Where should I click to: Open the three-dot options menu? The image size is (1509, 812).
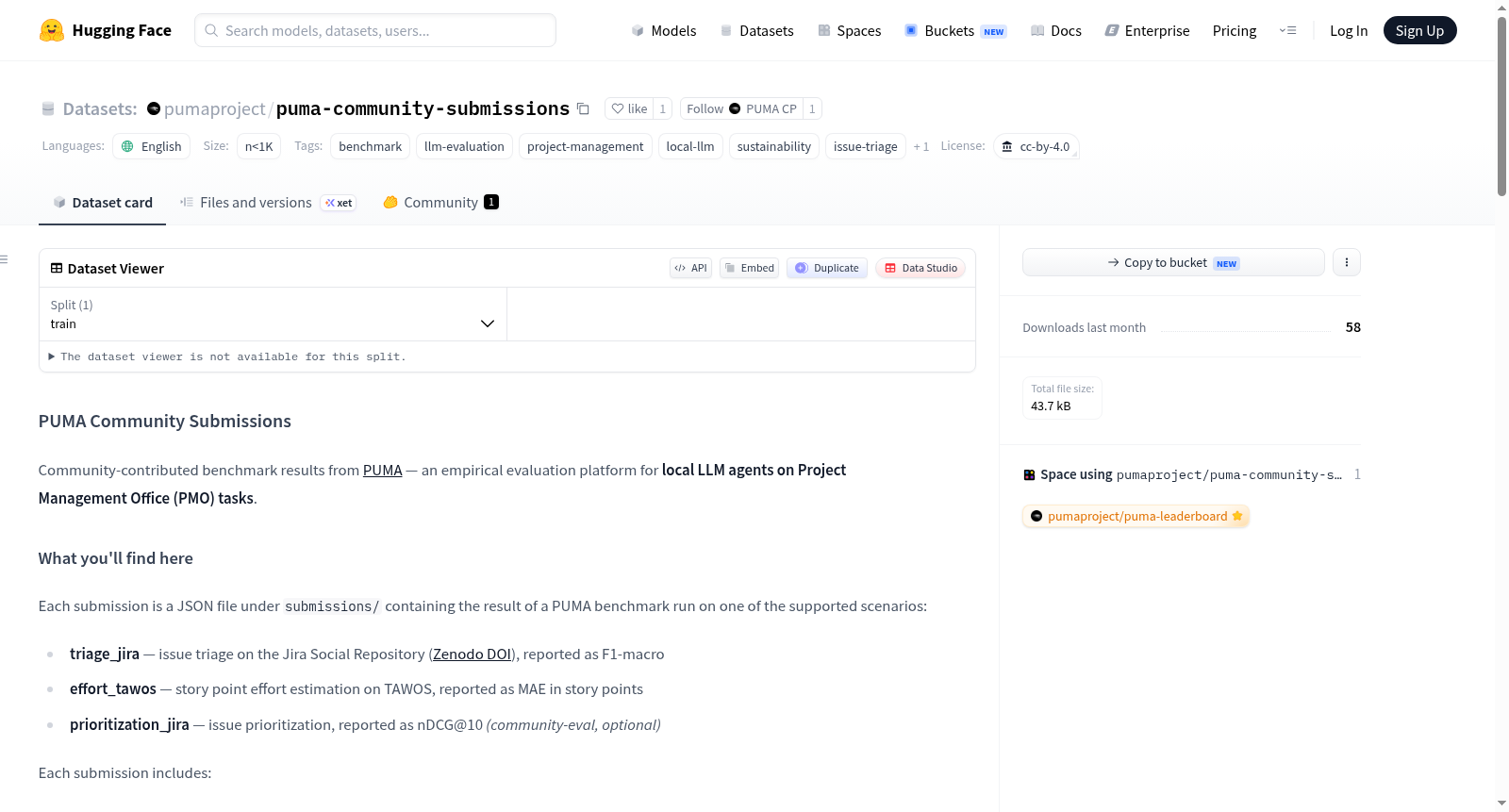pyautogui.click(x=1347, y=262)
